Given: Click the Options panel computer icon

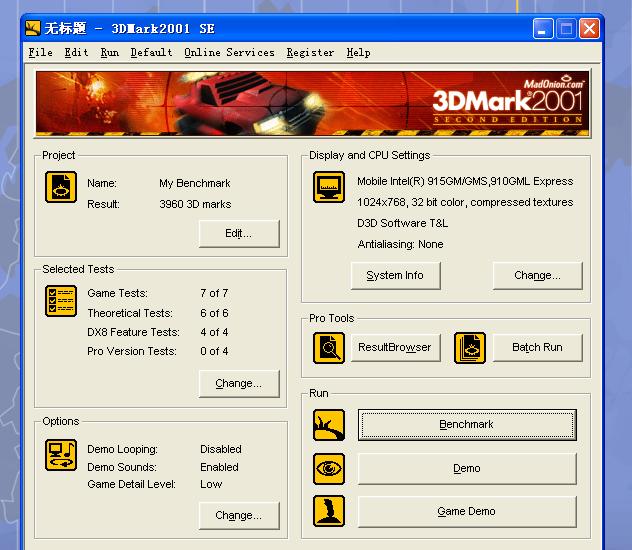Looking at the screenshot, I should (61, 455).
